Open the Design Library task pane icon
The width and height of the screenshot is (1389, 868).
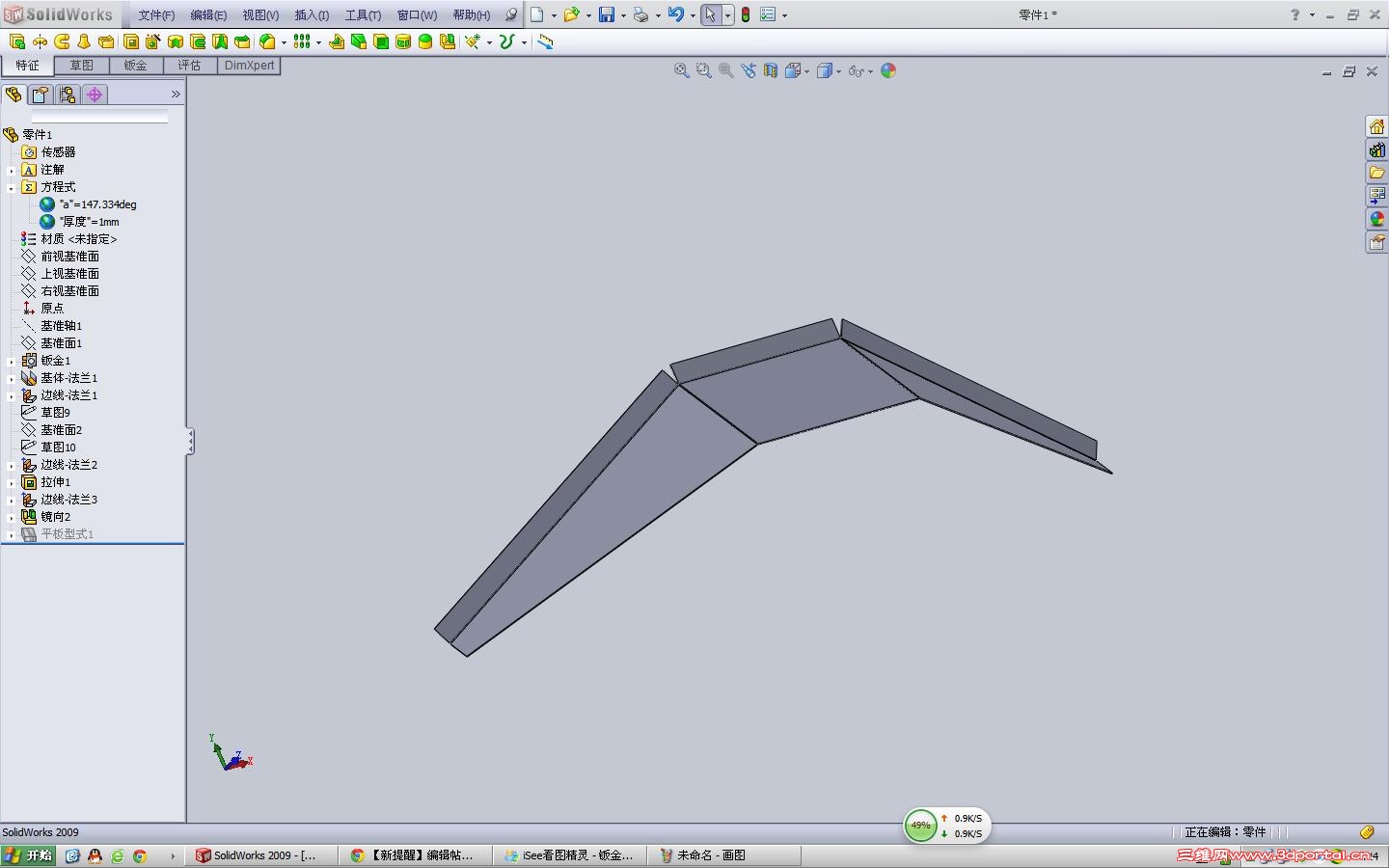(1376, 149)
